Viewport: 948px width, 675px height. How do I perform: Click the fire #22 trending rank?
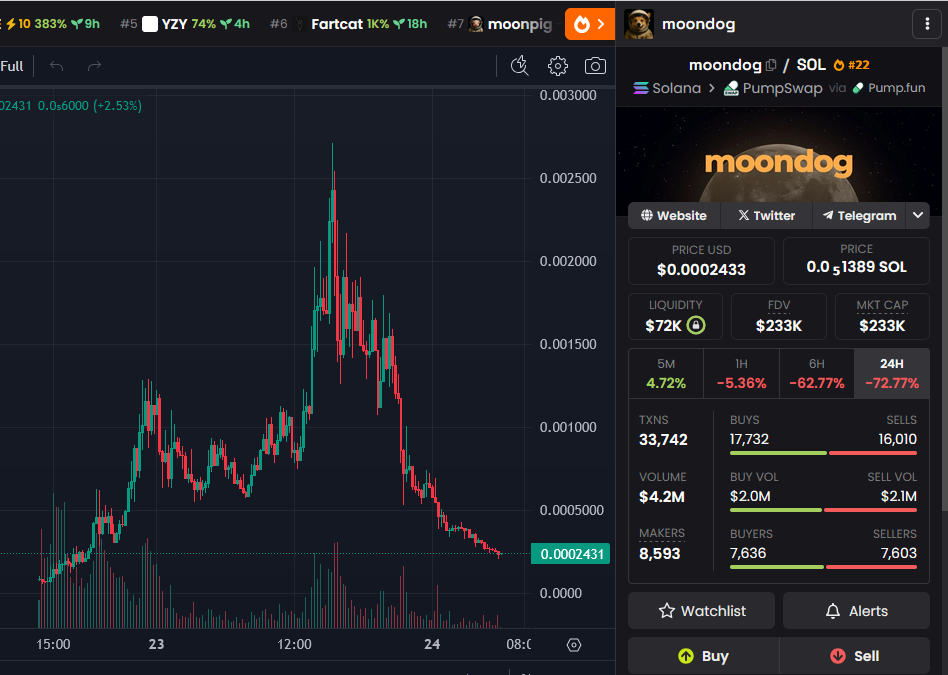851,65
